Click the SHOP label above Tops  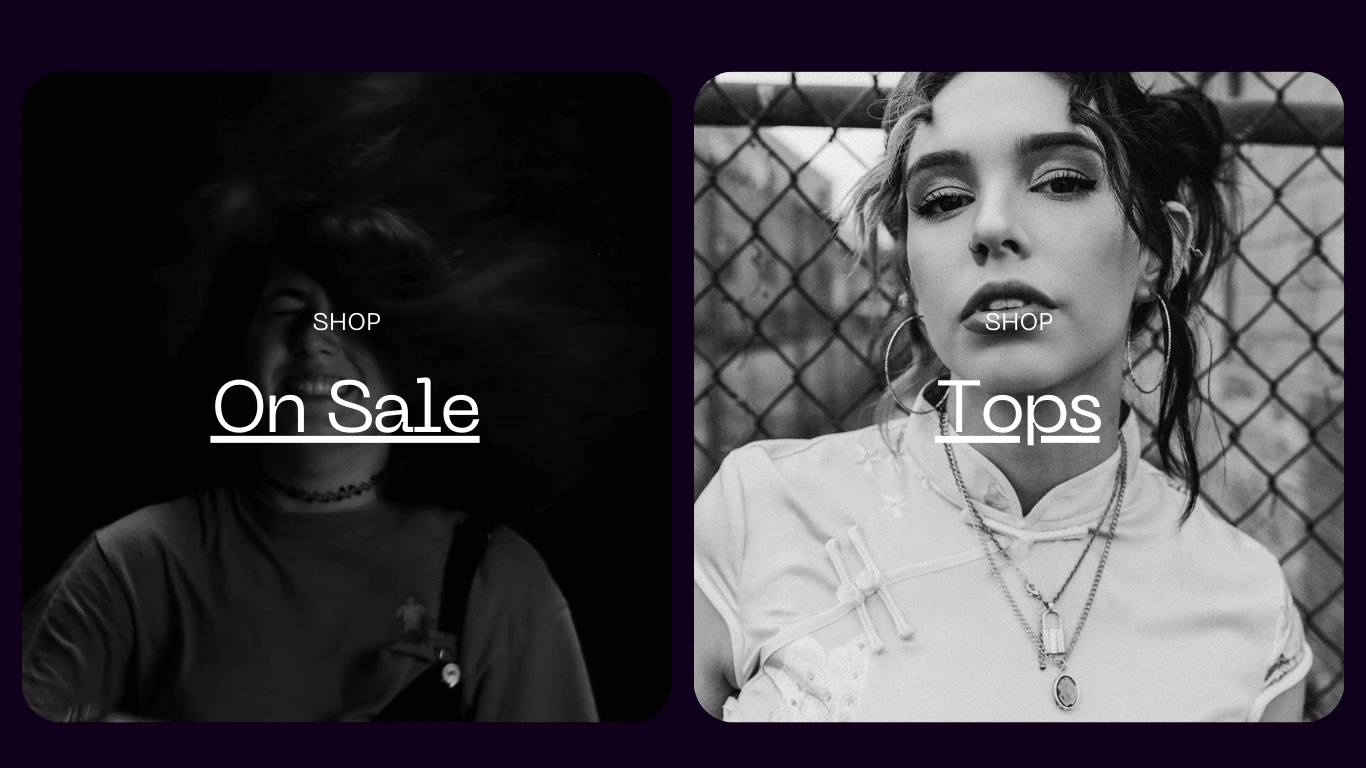coord(1018,322)
